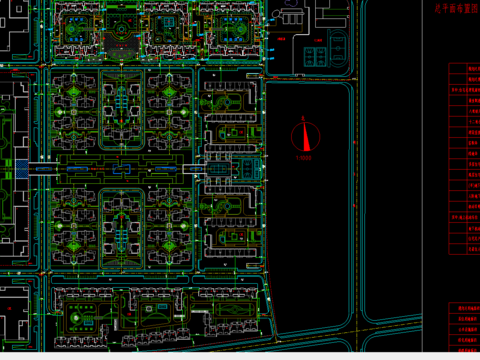The height and width of the screenshot is (360, 480).
Task: Select the blue cross-hatched square on the left
Action: pyautogui.click(x=22, y=169)
